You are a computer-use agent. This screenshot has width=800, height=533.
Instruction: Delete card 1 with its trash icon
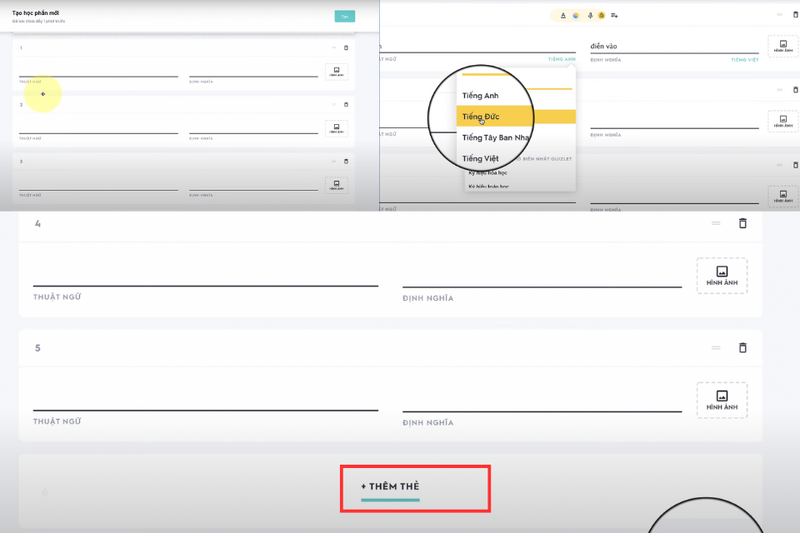(346, 48)
